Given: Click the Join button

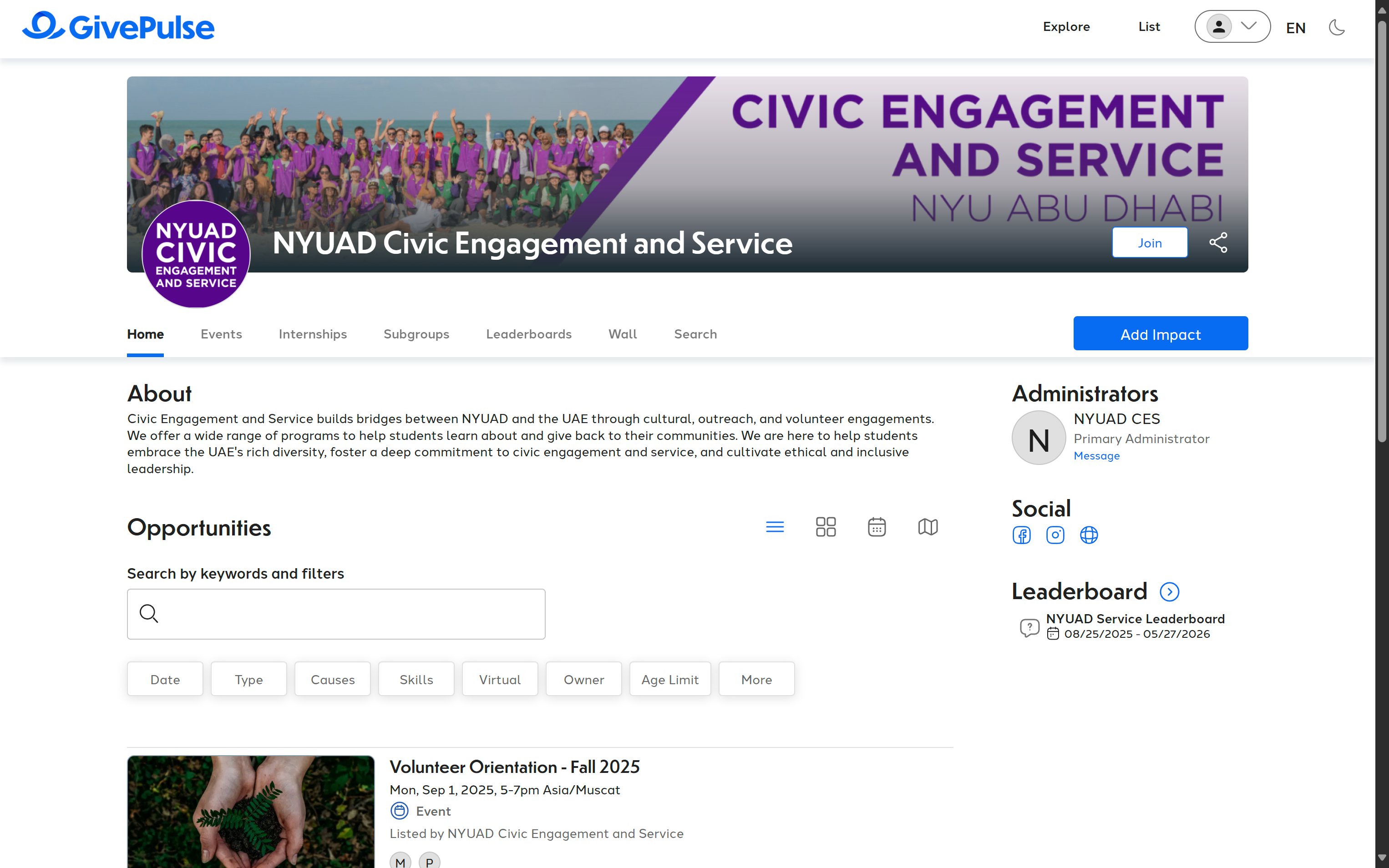Looking at the screenshot, I should [1150, 243].
